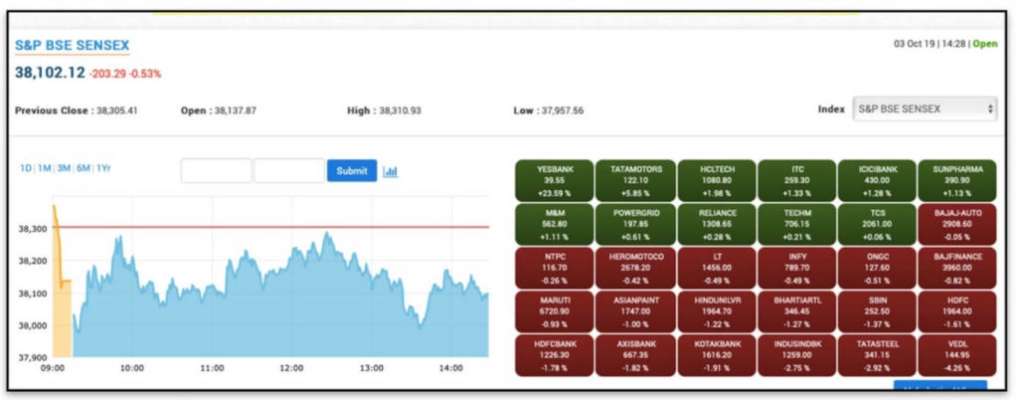Open the RELIANCE stock tile
The width and height of the screenshot is (1018, 400).
pos(717,224)
